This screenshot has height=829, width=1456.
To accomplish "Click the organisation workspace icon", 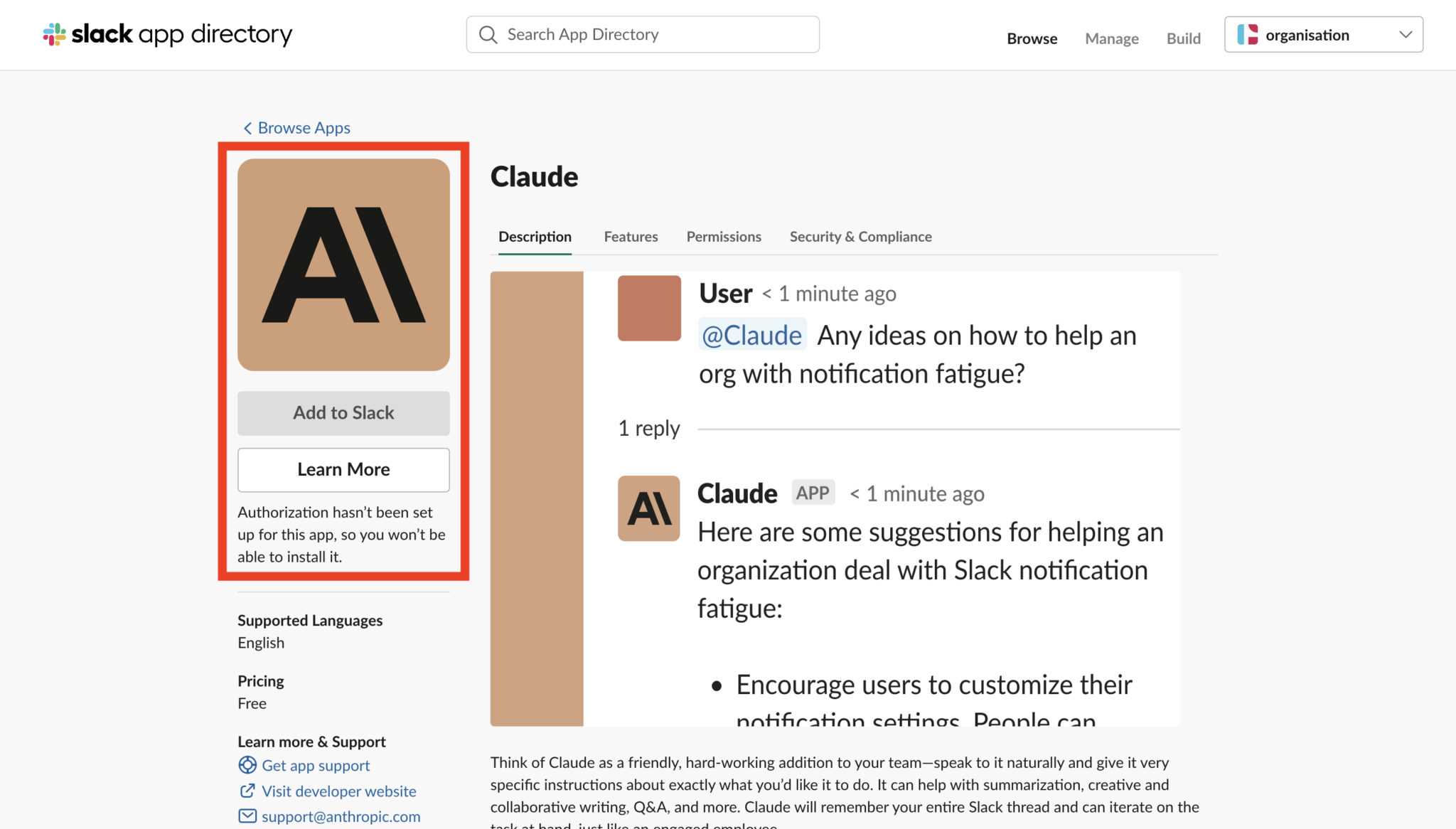I will pyautogui.click(x=1248, y=35).
